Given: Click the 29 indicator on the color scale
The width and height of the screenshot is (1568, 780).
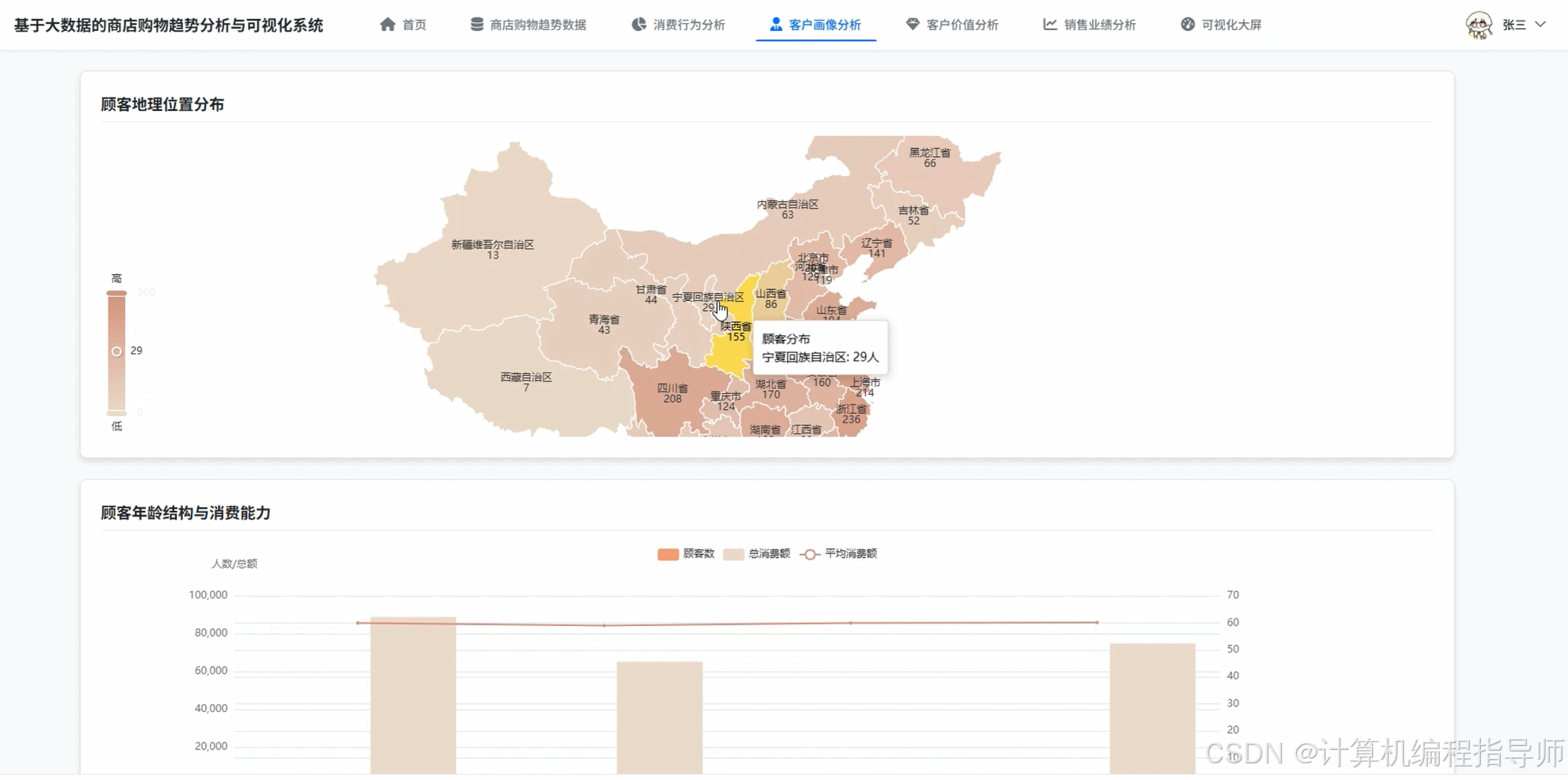Looking at the screenshot, I should (116, 351).
